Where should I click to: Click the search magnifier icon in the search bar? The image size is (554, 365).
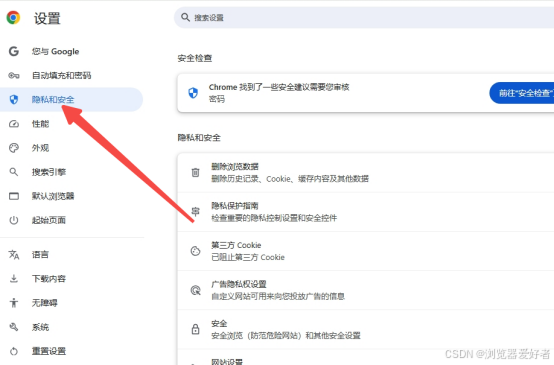(185, 17)
